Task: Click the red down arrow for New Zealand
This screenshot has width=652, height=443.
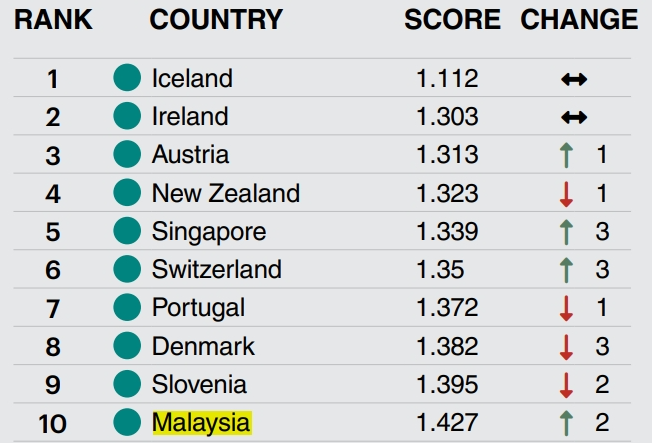Action: tap(566, 194)
